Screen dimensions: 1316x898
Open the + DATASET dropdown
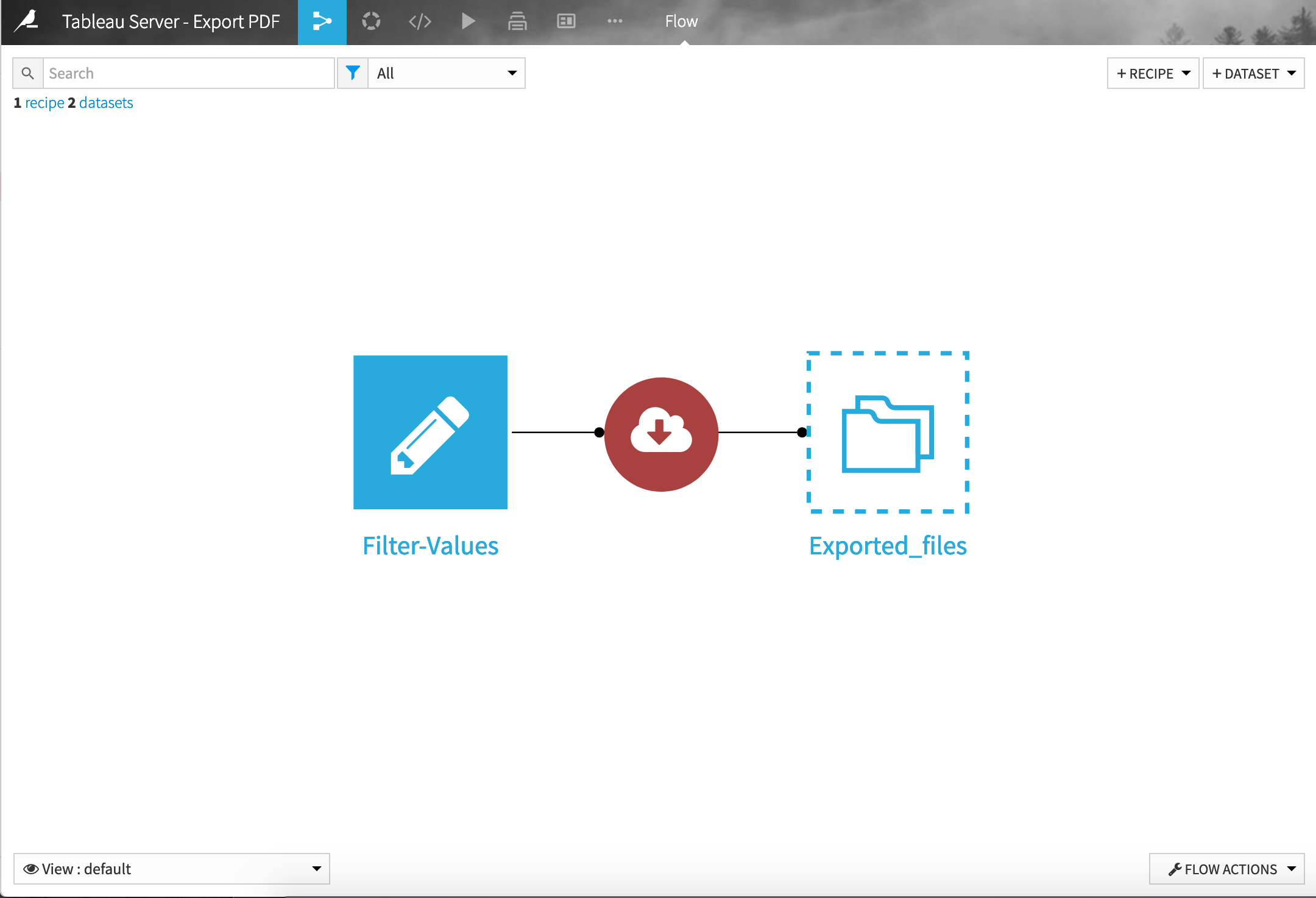[1253, 74]
